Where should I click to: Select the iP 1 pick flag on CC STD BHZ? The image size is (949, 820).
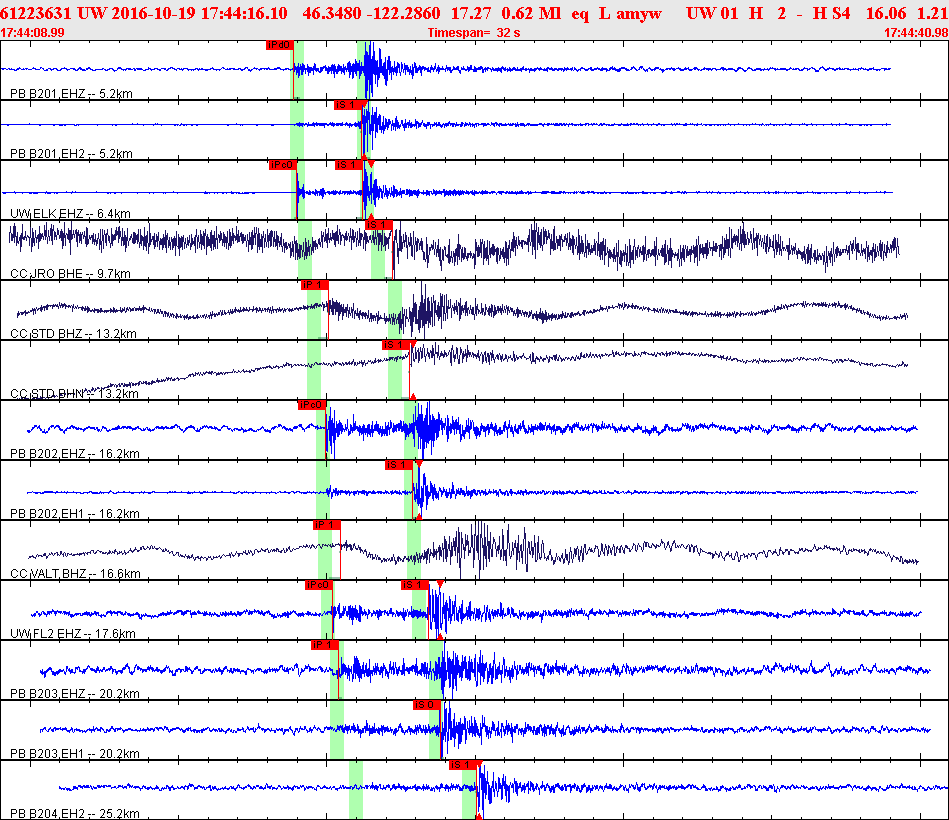pyautogui.click(x=315, y=284)
